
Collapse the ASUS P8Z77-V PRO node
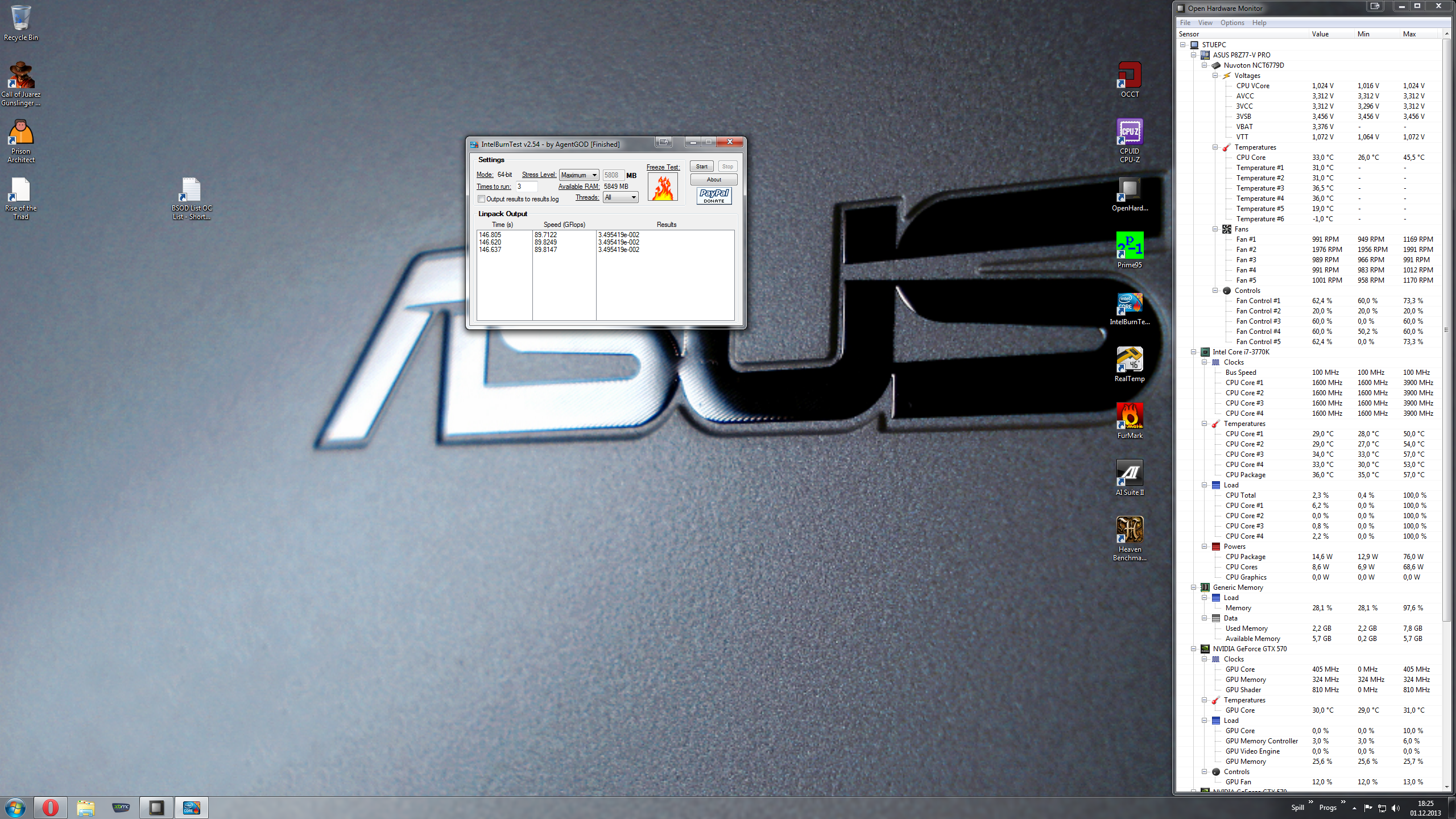pyautogui.click(x=1194, y=55)
